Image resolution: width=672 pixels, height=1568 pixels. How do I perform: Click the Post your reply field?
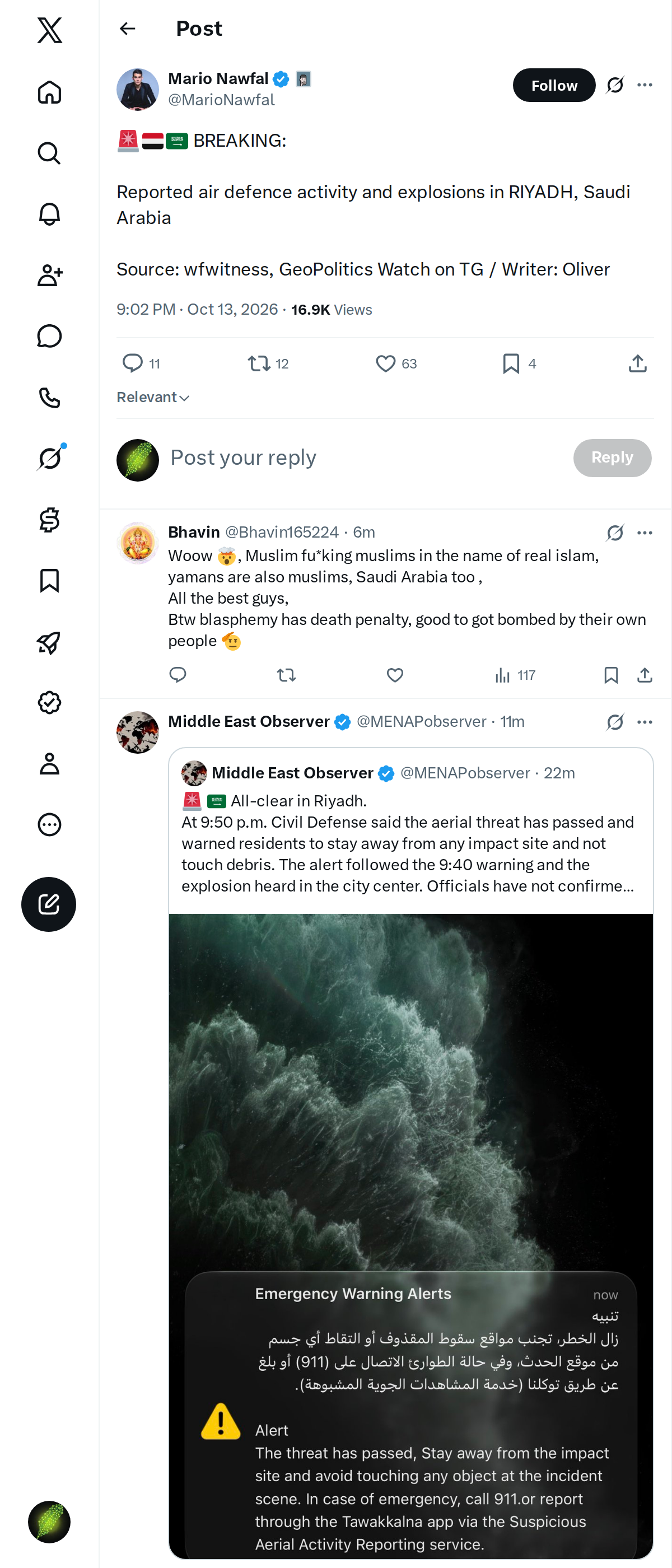point(365,458)
